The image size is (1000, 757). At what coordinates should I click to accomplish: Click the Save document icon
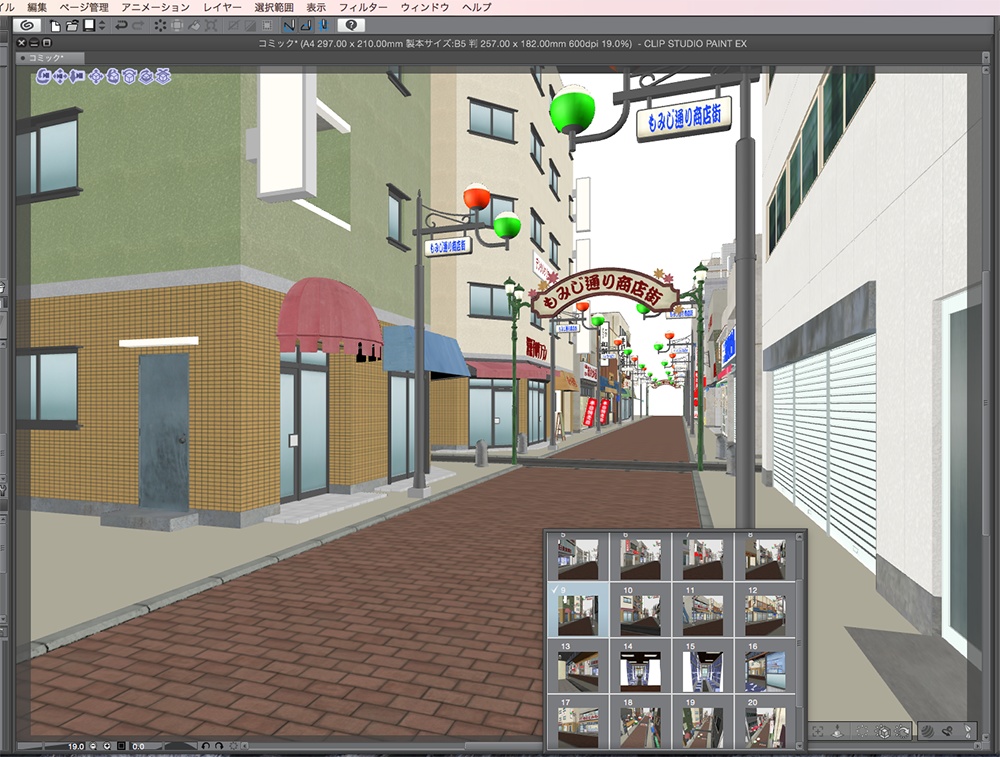click(89, 25)
